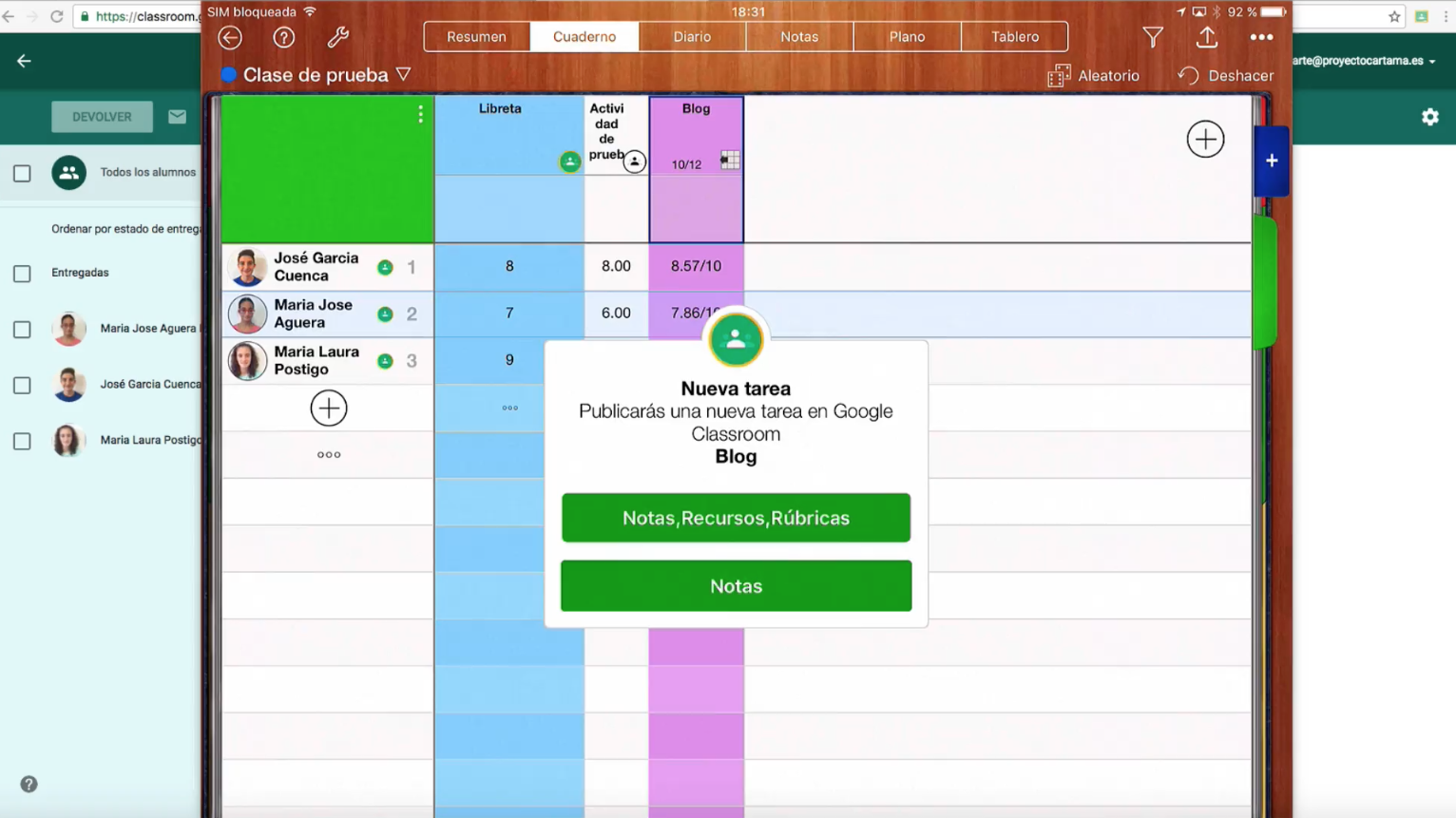Click the filter funnel icon

[x=1152, y=37]
